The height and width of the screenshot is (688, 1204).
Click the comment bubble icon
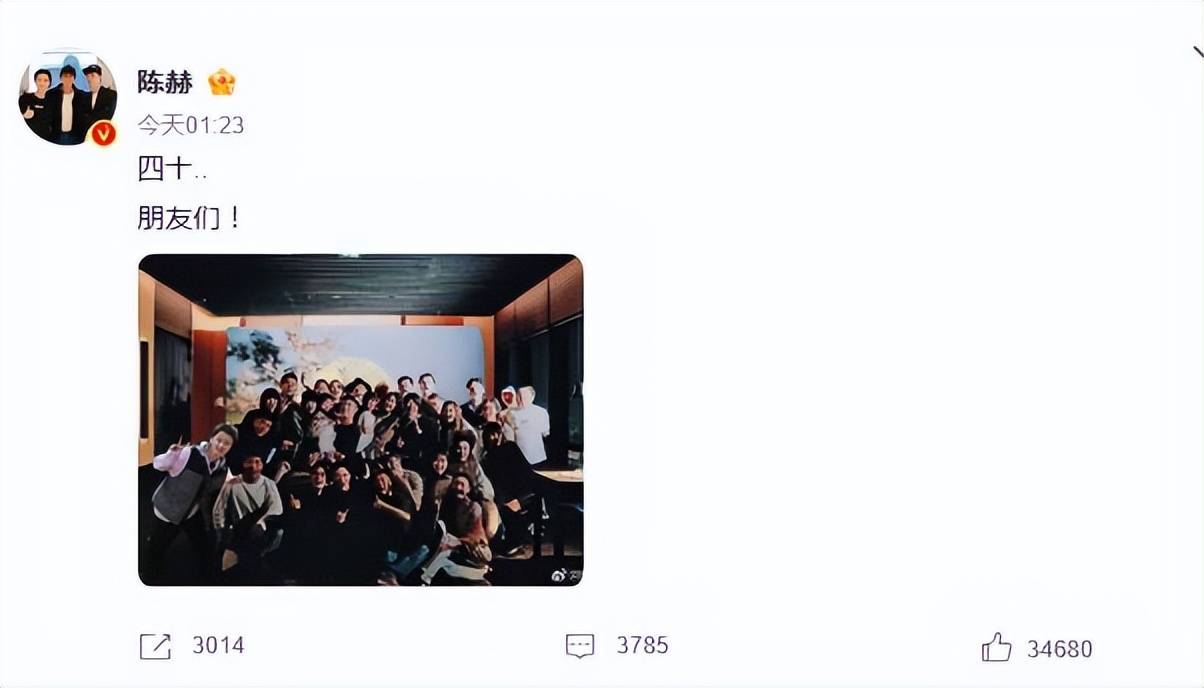click(x=580, y=646)
